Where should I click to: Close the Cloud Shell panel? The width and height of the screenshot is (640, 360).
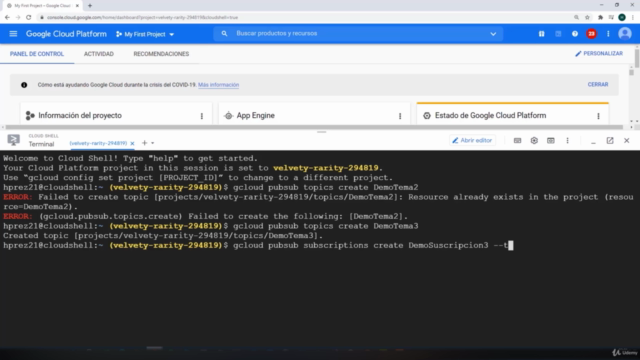[x=627, y=140]
